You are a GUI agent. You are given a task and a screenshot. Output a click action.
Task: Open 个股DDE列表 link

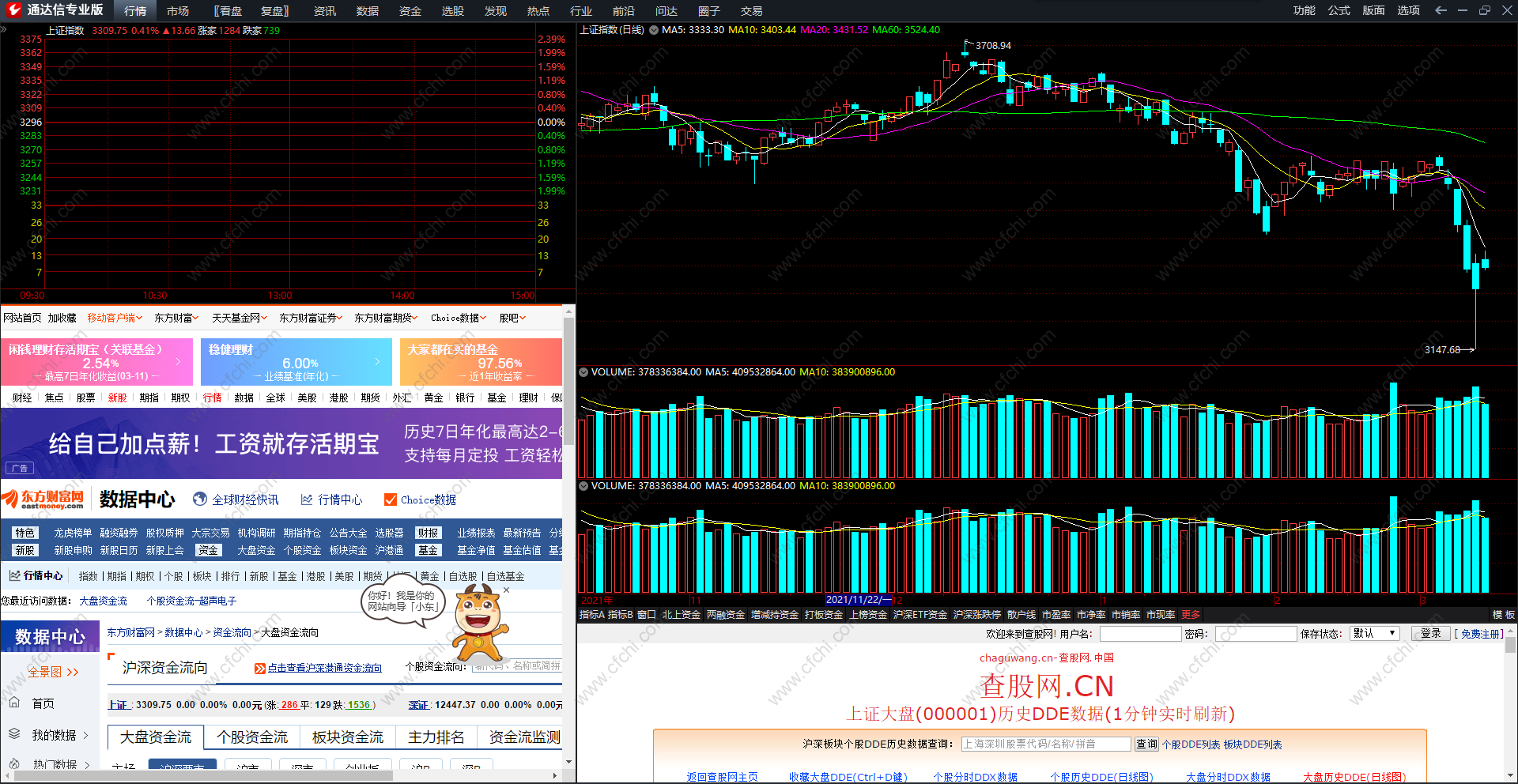point(1191,744)
